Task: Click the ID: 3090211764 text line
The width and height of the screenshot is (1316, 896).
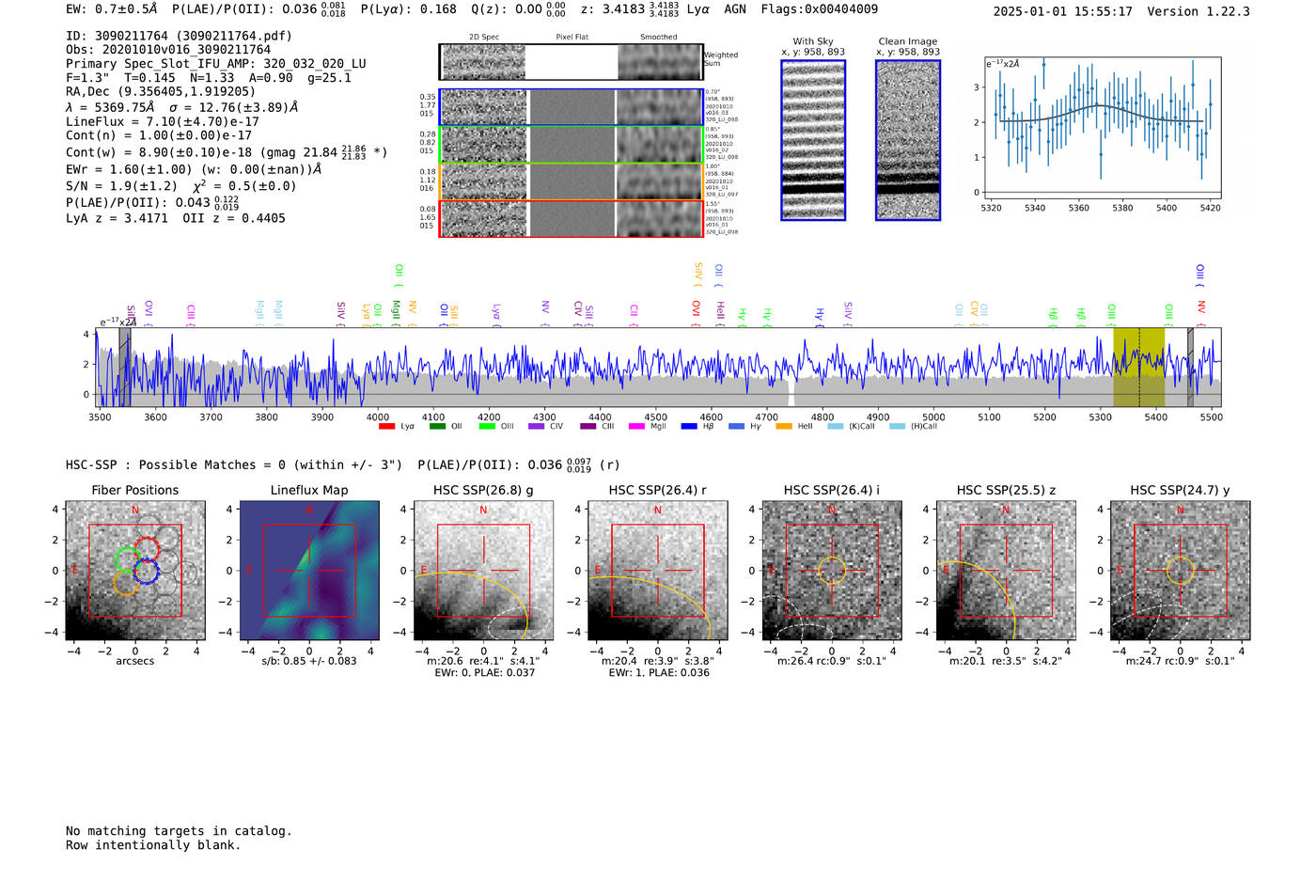Action: [x=179, y=36]
